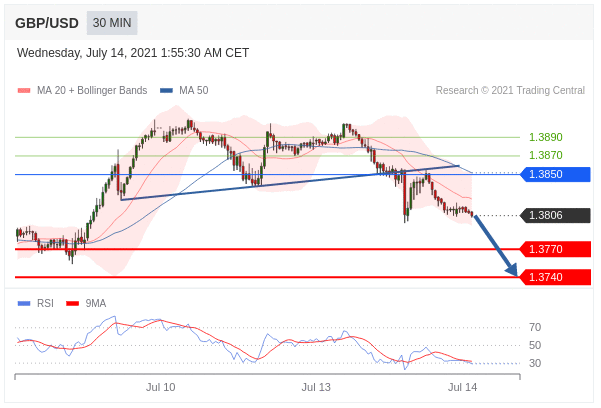Select the Jul 10 date on axis
Viewport: 601px width, 408px height.
coord(160,387)
